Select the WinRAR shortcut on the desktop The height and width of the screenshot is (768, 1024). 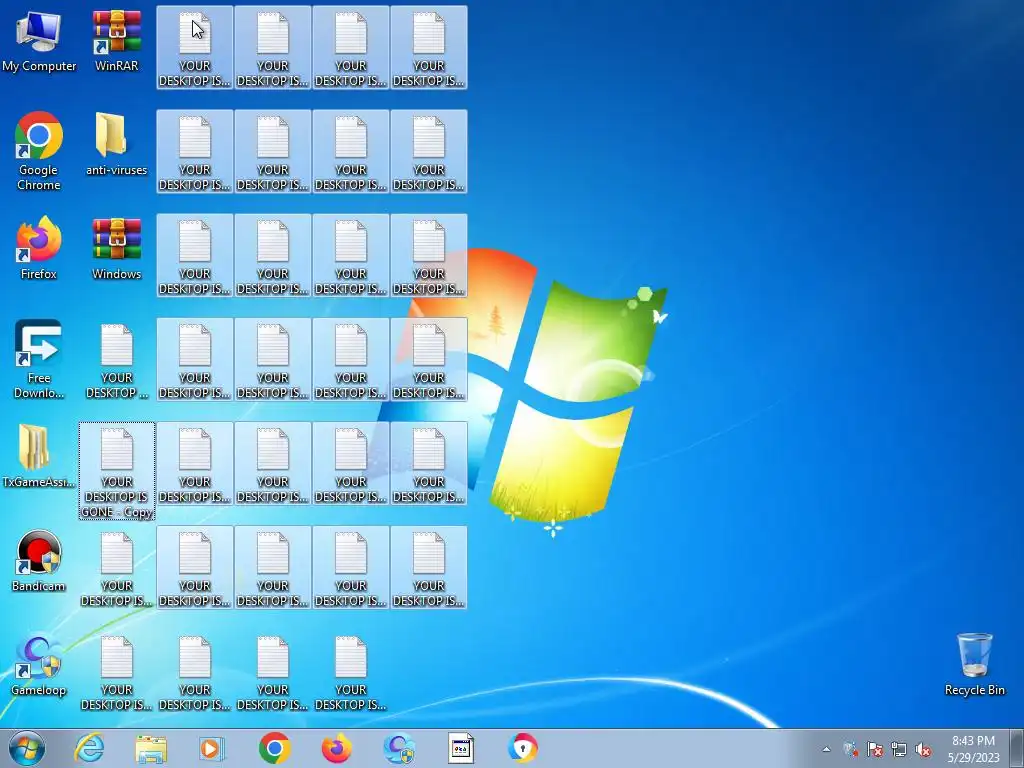(116, 41)
